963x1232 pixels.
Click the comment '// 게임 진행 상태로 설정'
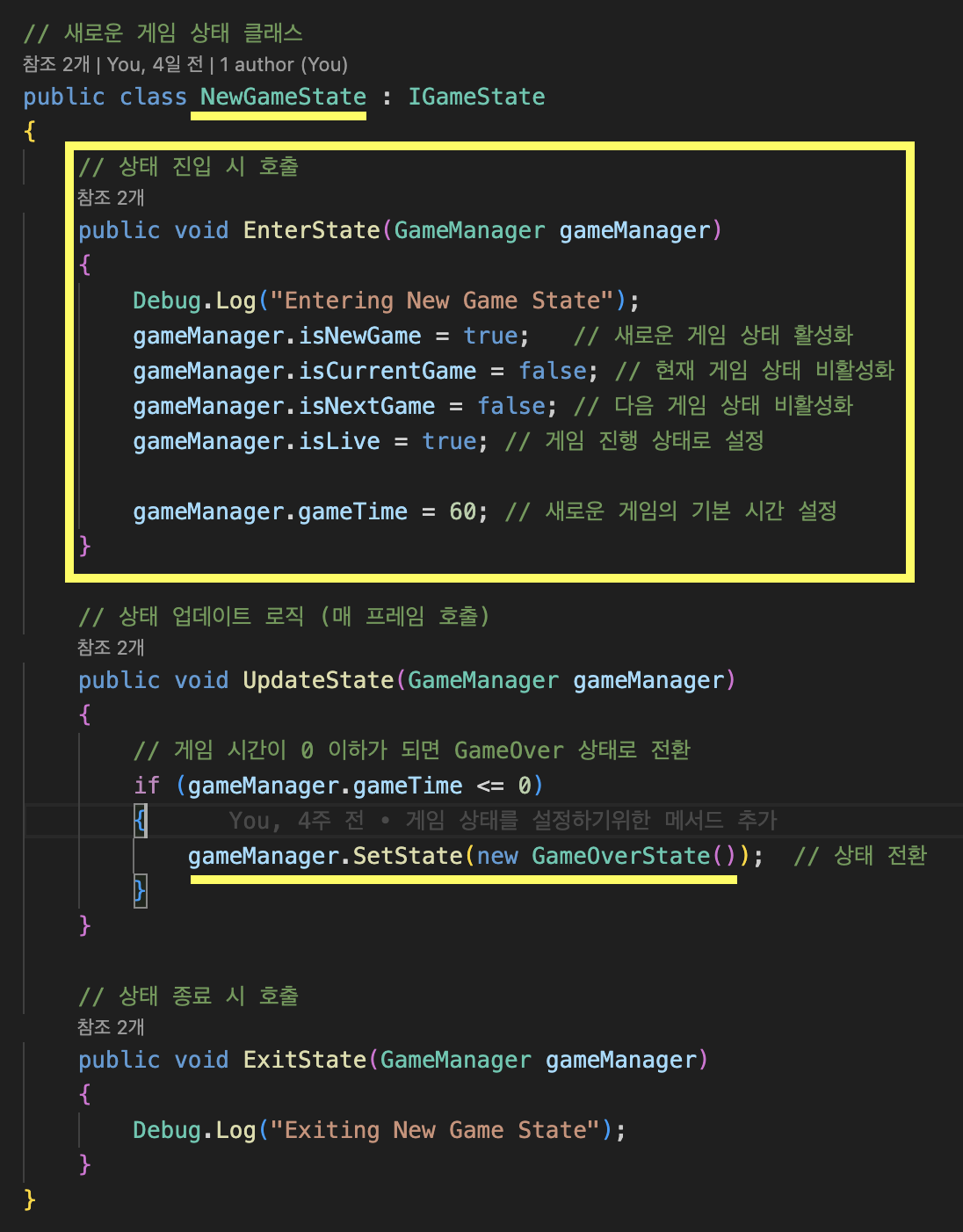click(x=634, y=441)
